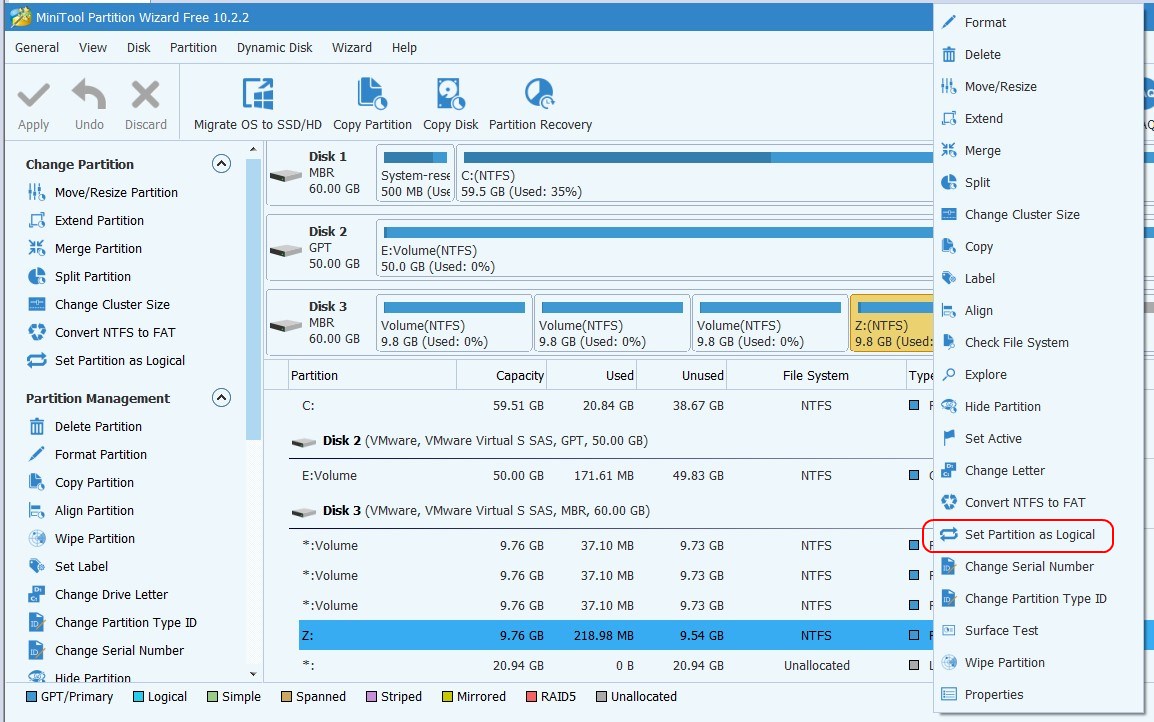Choose Explore in context menu

[x=1038, y=375]
